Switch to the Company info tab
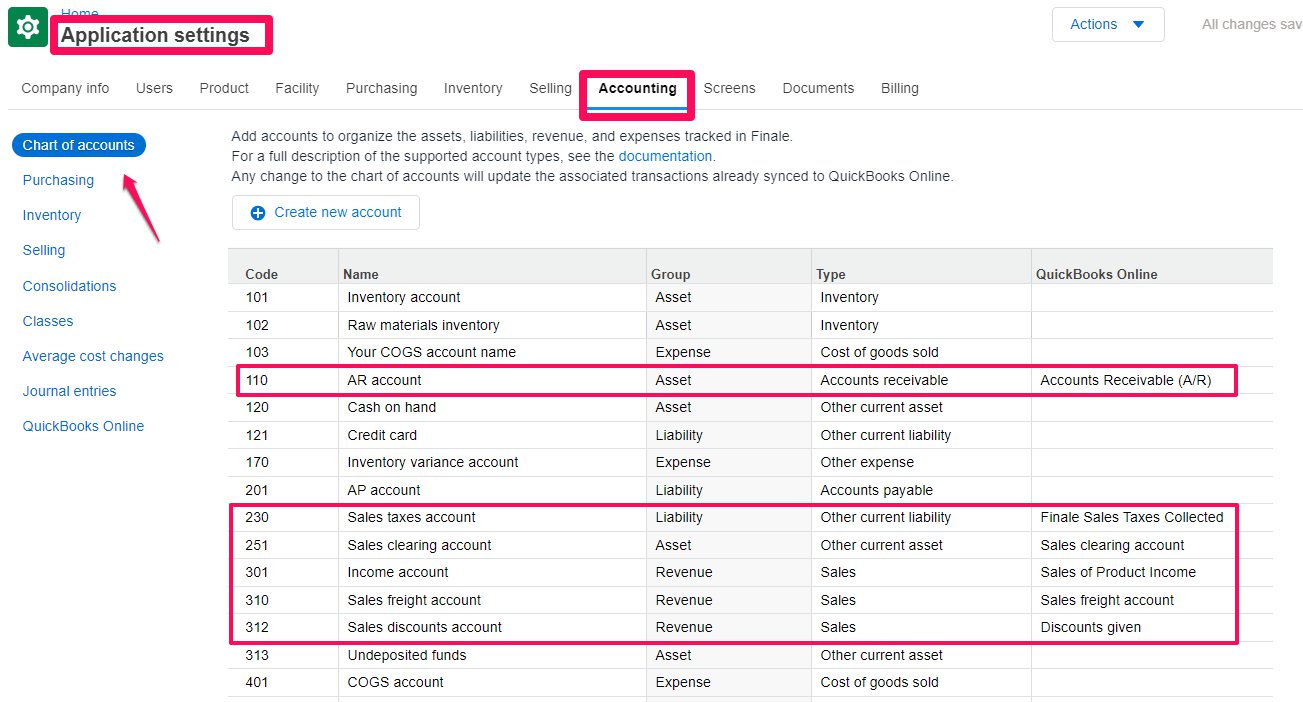 pos(65,88)
